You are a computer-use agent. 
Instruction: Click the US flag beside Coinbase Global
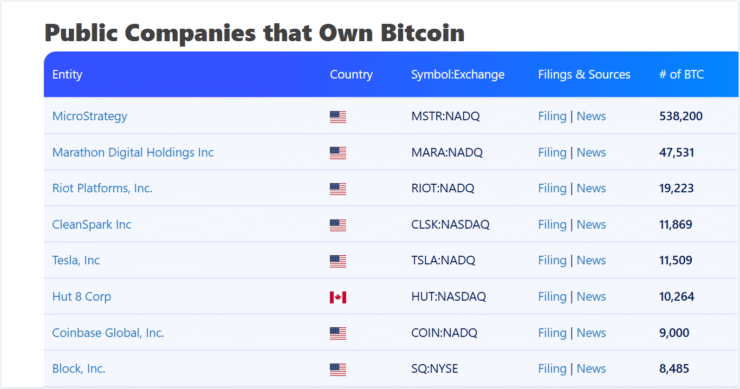pyautogui.click(x=338, y=333)
